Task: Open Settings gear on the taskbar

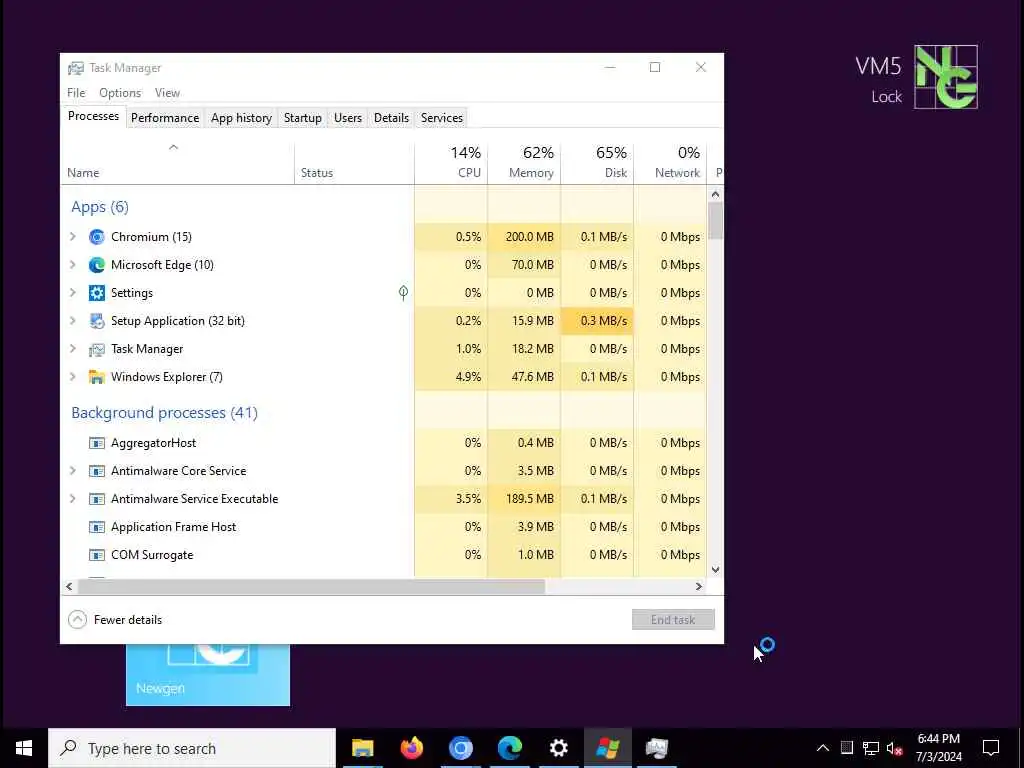Action: [558, 748]
